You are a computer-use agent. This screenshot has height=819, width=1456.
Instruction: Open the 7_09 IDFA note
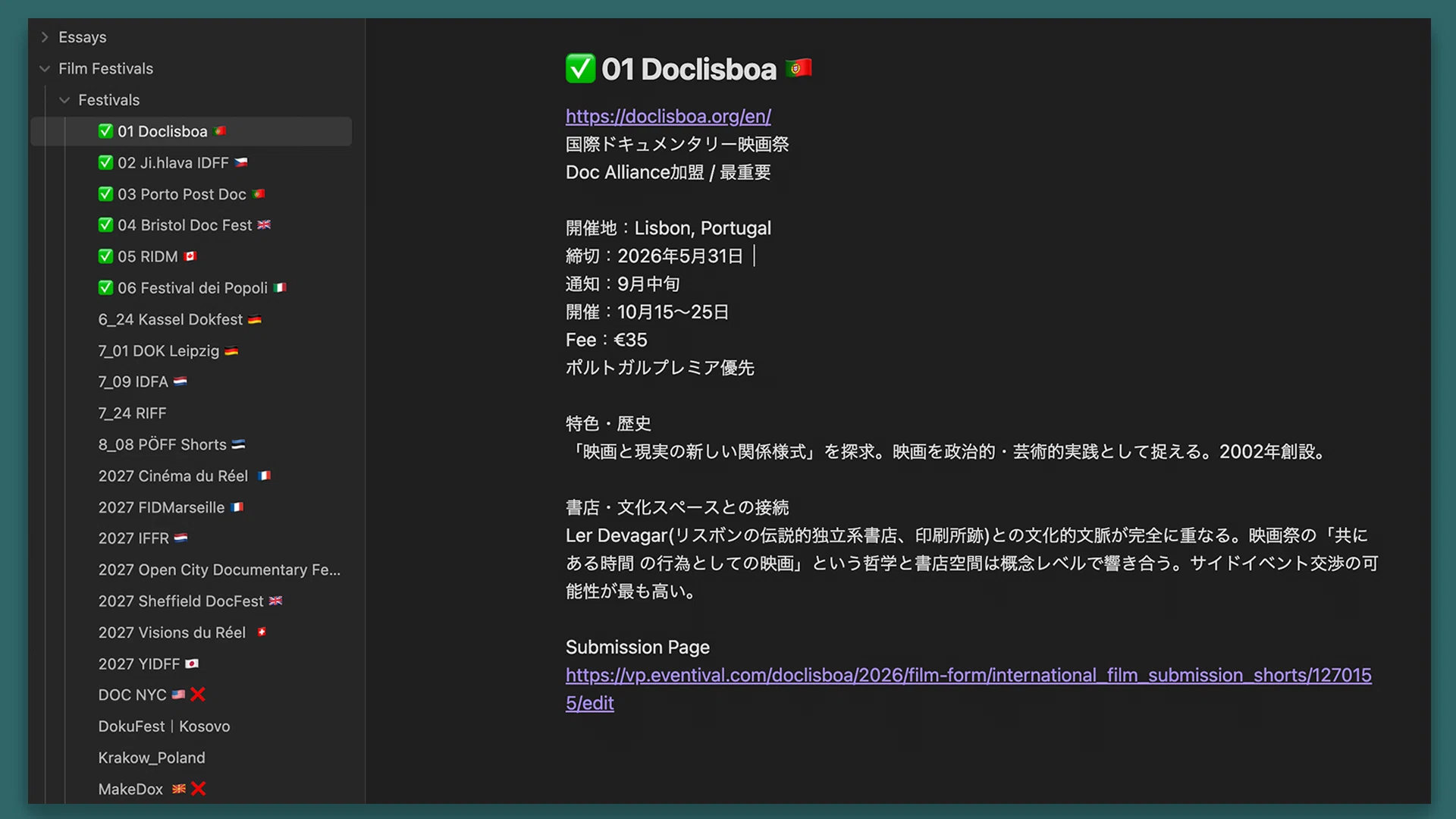(x=143, y=381)
